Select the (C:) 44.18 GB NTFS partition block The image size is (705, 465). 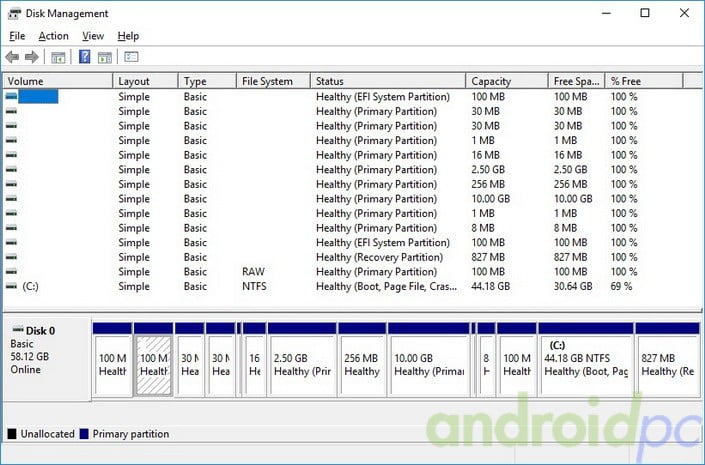coord(584,364)
